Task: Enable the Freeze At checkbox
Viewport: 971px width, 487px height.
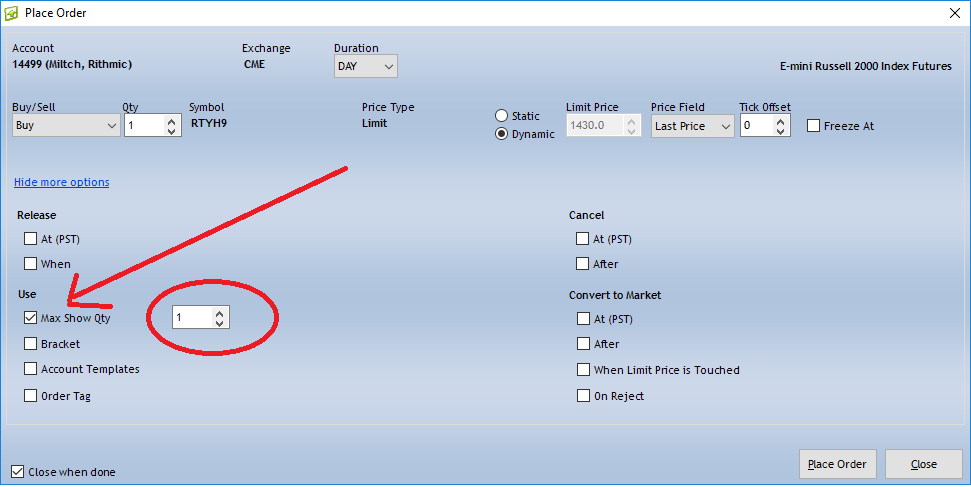Action: (x=813, y=126)
